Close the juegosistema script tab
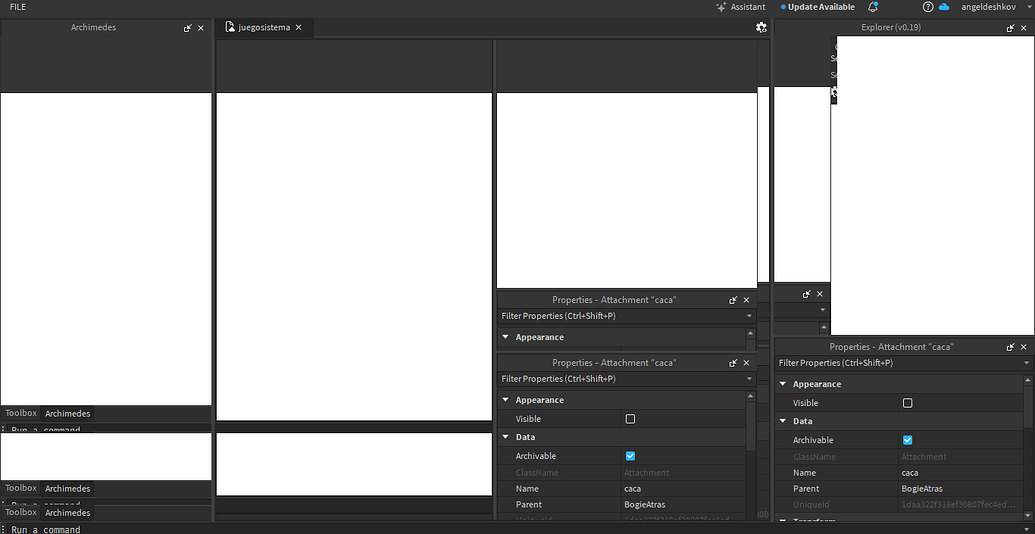The width and height of the screenshot is (1035, 534). [298, 28]
